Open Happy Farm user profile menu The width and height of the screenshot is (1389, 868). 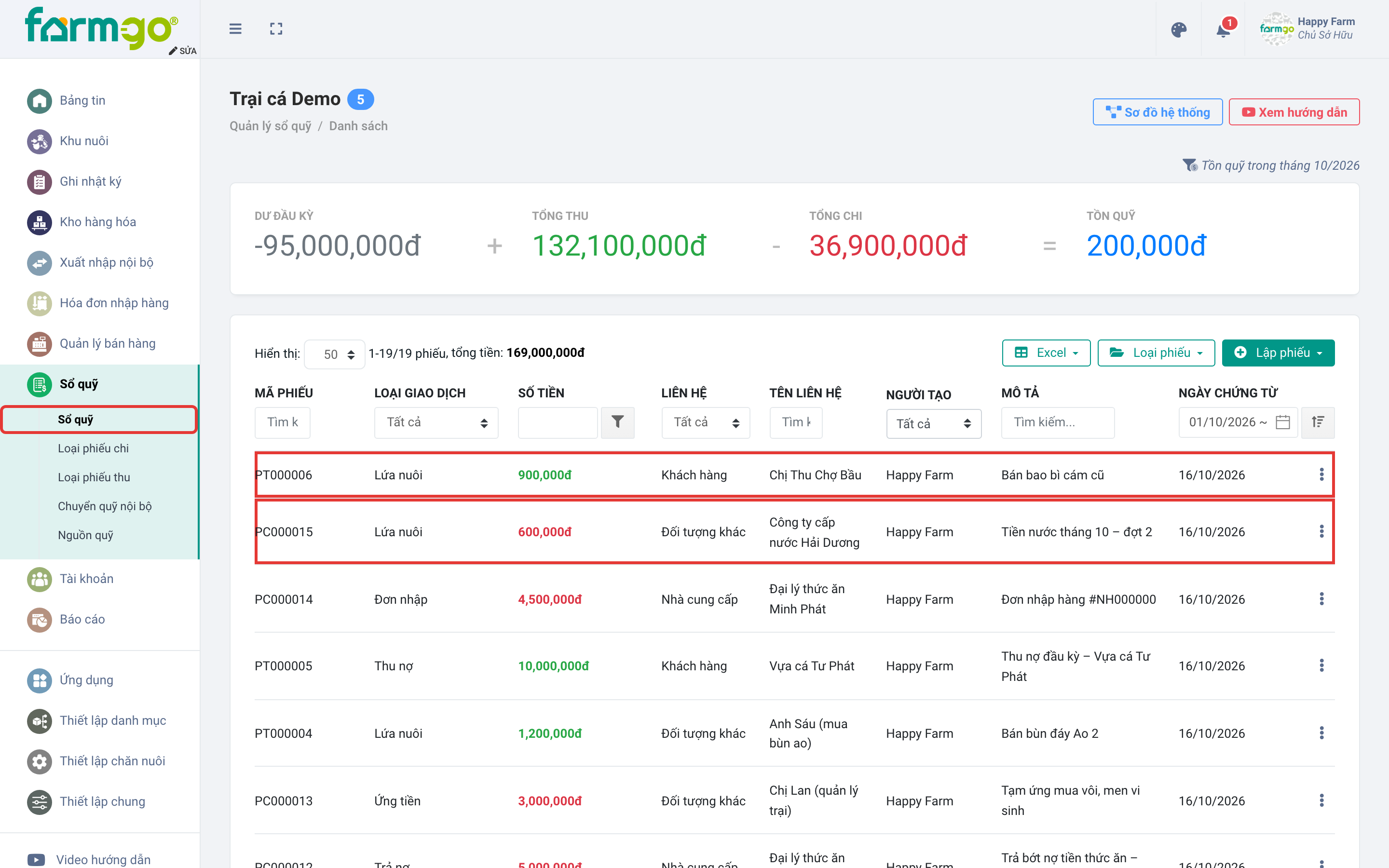(1307, 29)
